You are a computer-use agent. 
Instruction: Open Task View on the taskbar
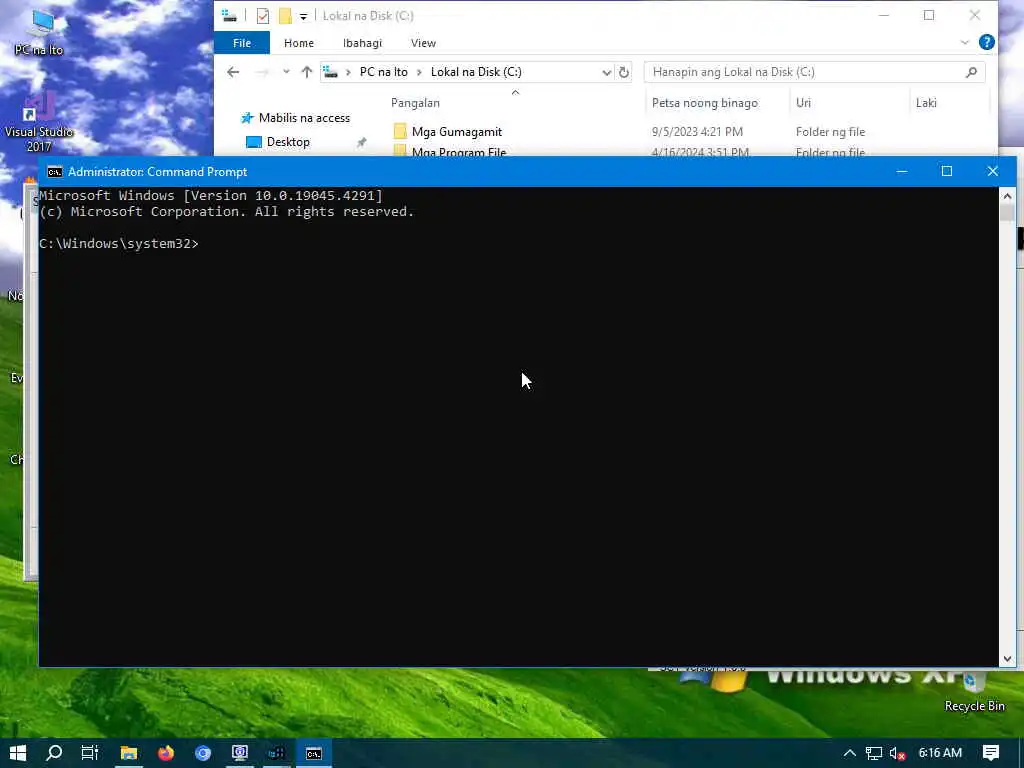(89, 753)
